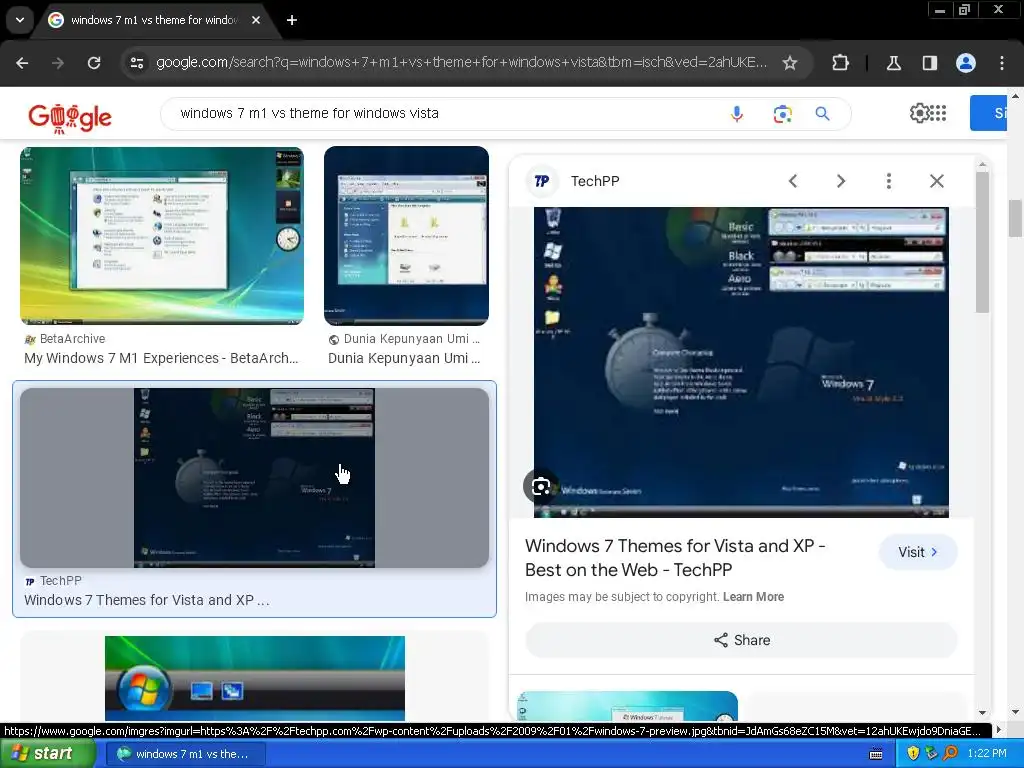Open preview panel more options menu
Viewport: 1024px width, 768px height.
click(x=889, y=181)
